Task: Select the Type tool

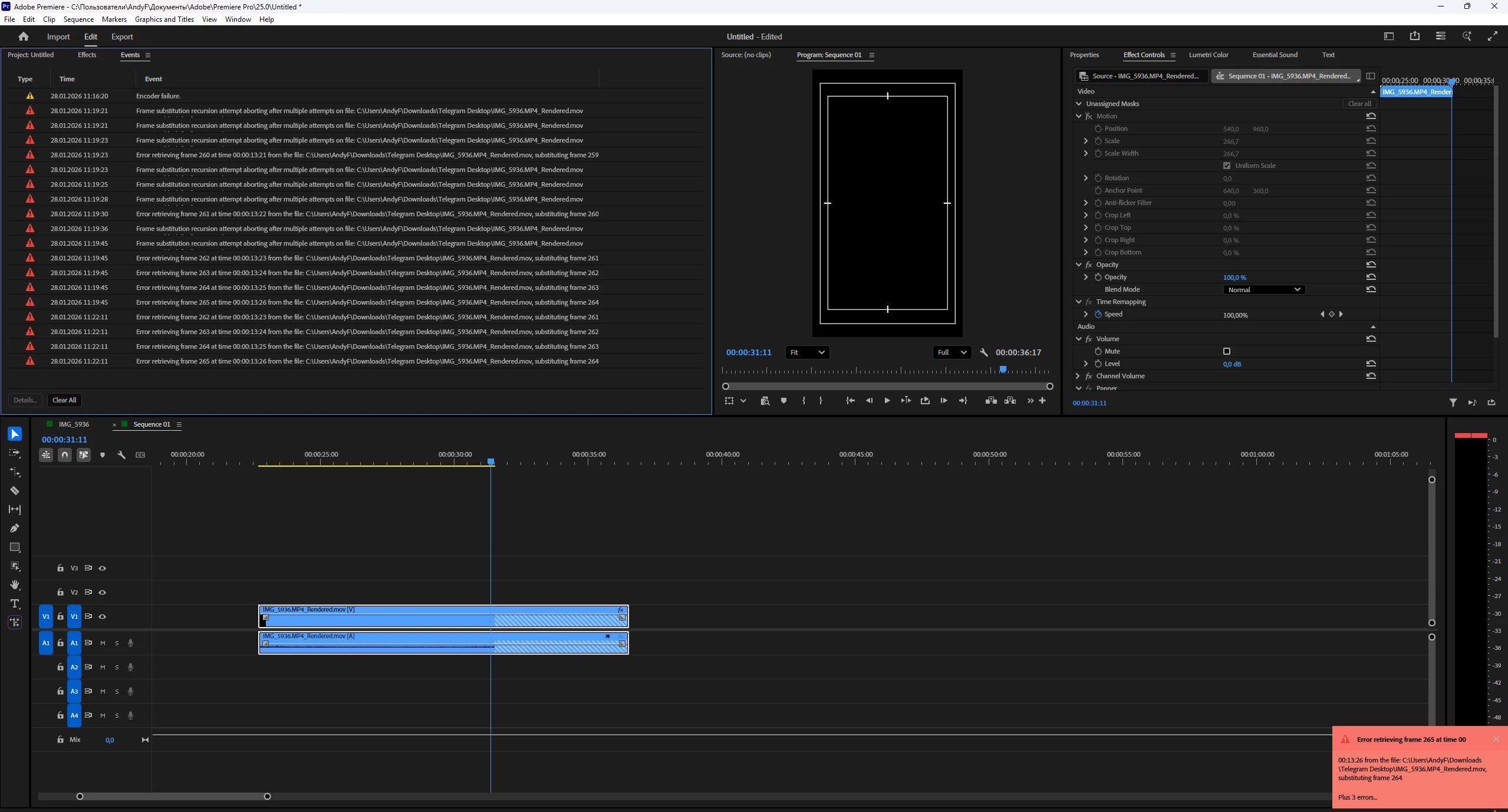Action: click(x=15, y=603)
